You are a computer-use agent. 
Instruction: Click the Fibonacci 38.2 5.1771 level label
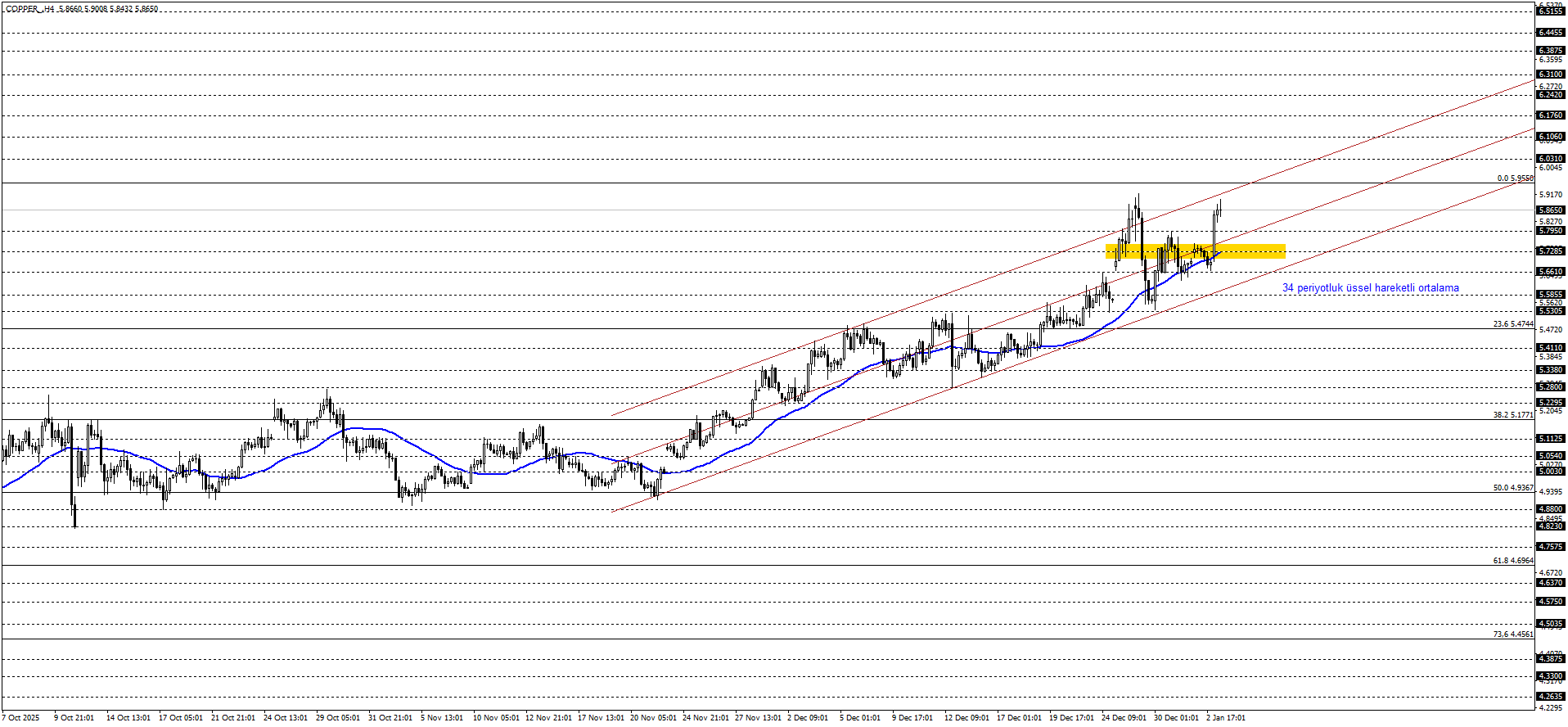pos(1512,415)
